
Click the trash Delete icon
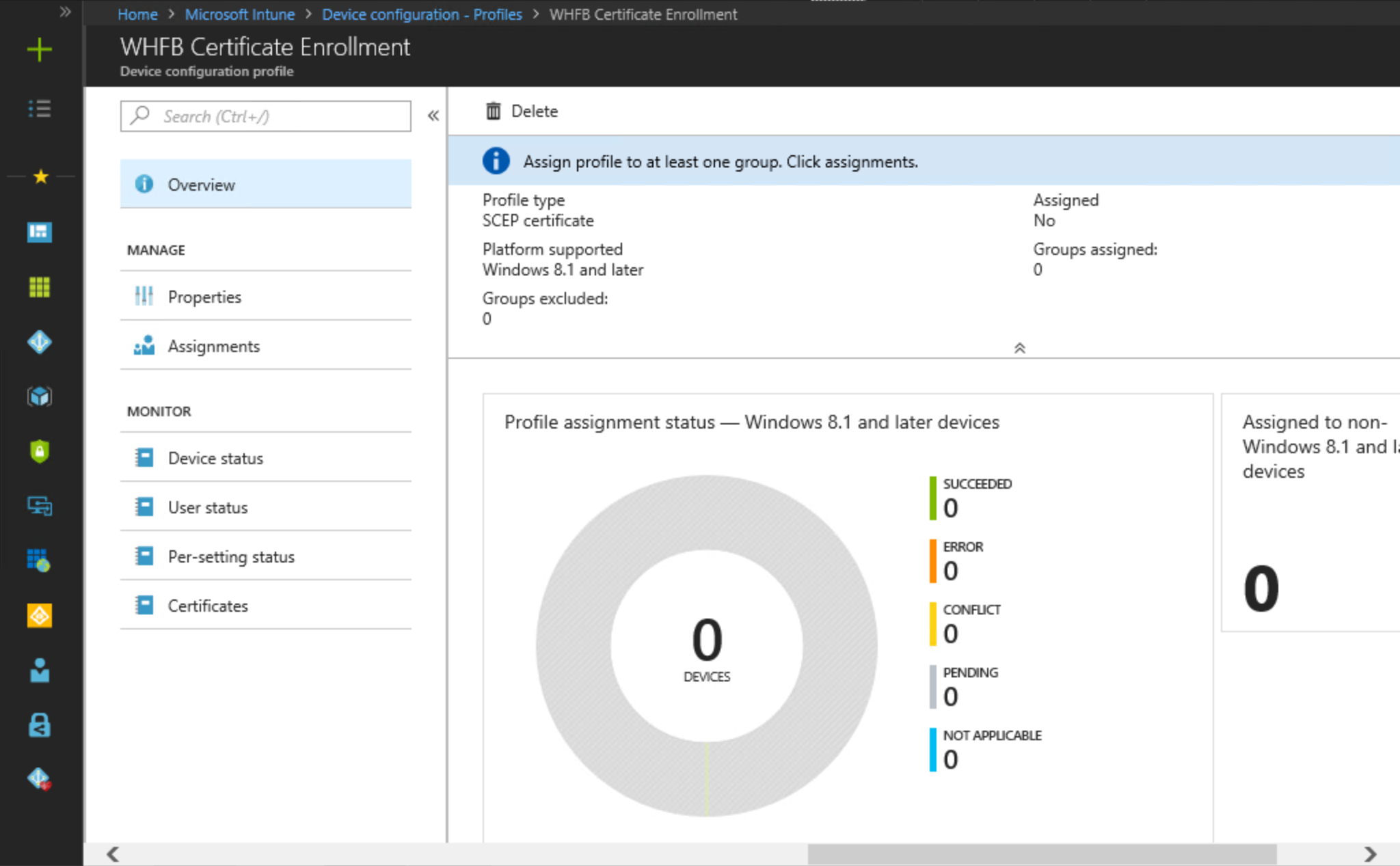(x=493, y=111)
